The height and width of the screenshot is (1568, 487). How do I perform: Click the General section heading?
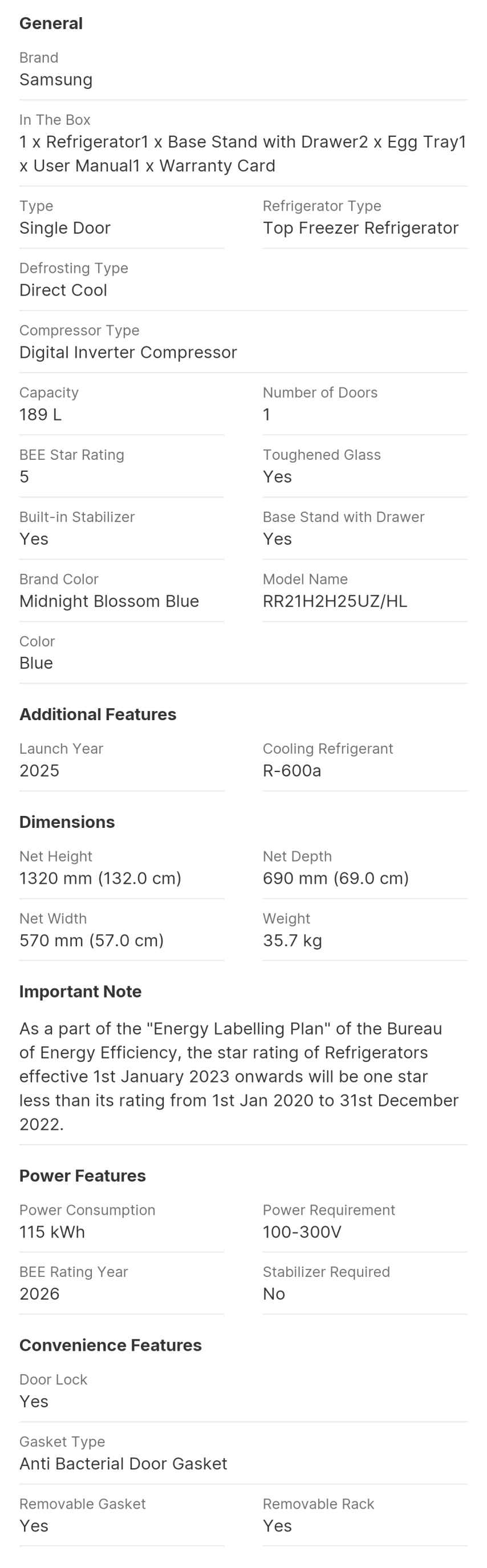point(51,23)
